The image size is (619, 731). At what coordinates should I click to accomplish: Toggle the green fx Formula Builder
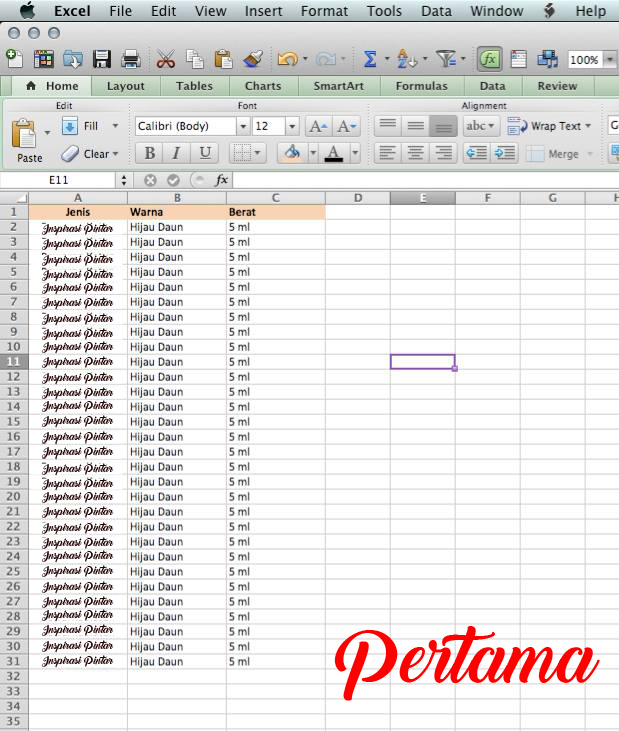[489, 59]
